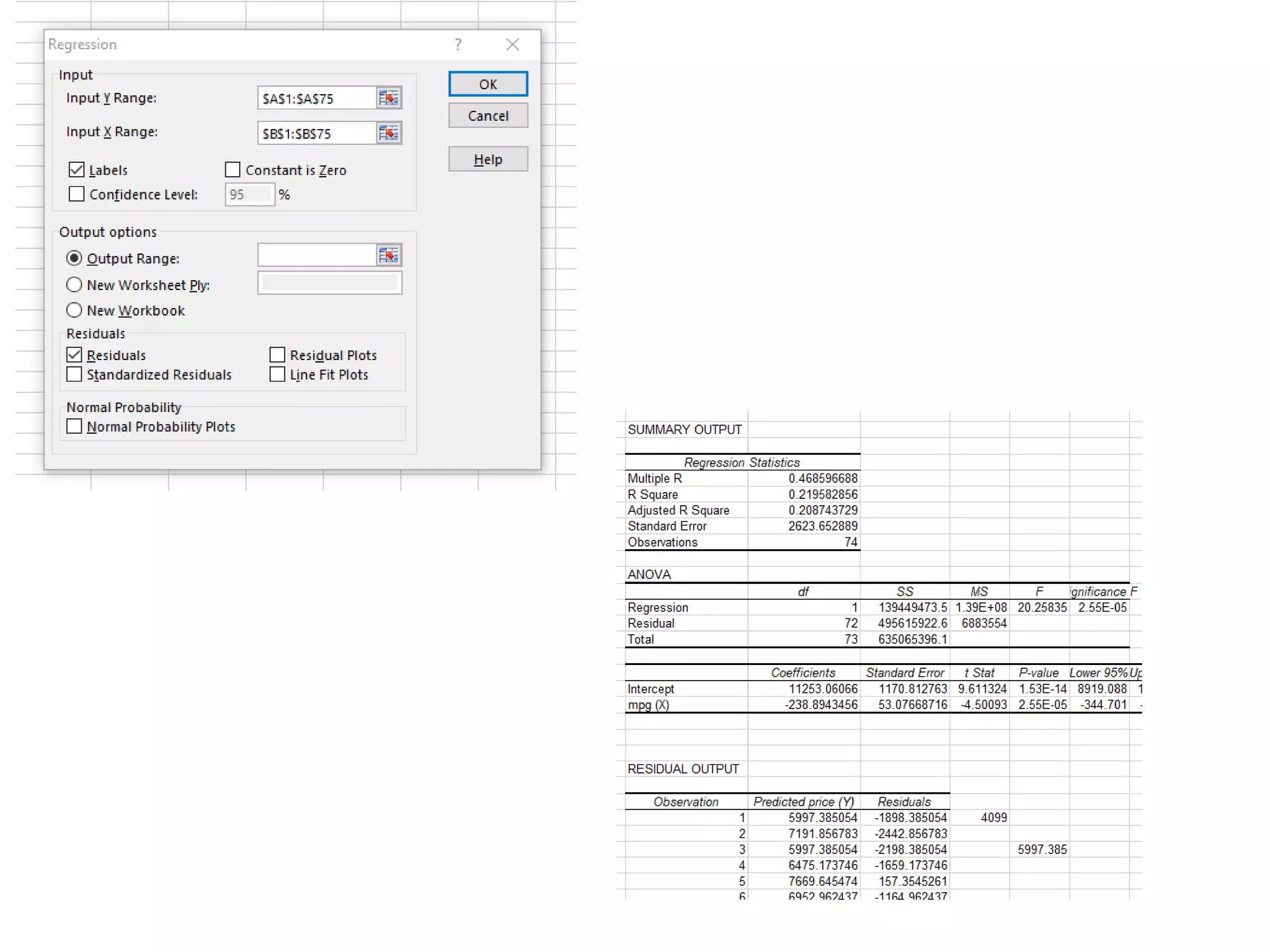Click range selector icon for Output Range
1270x952 pixels.
pyautogui.click(x=389, y=255)
